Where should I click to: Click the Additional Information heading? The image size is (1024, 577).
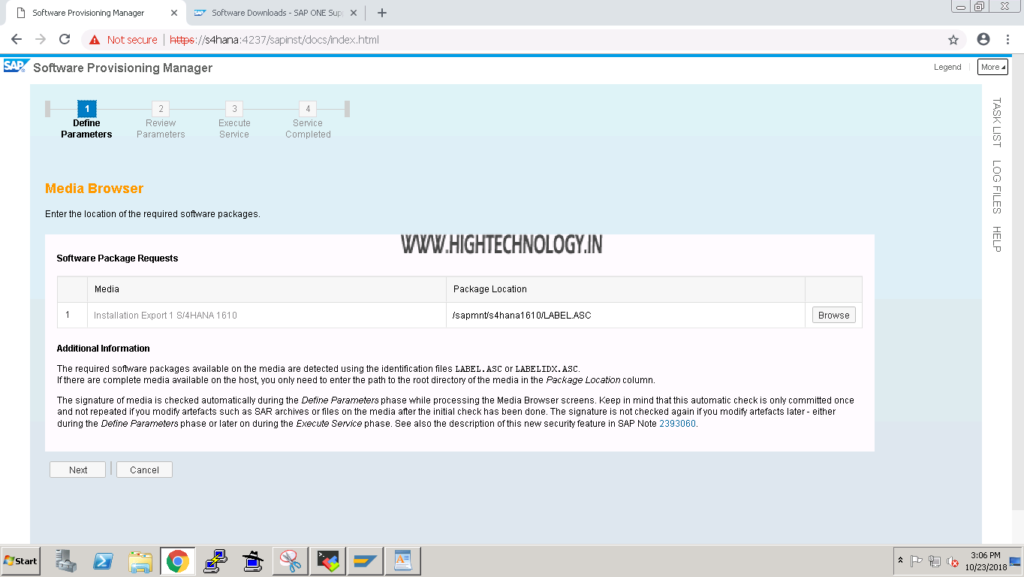[103, 348]
